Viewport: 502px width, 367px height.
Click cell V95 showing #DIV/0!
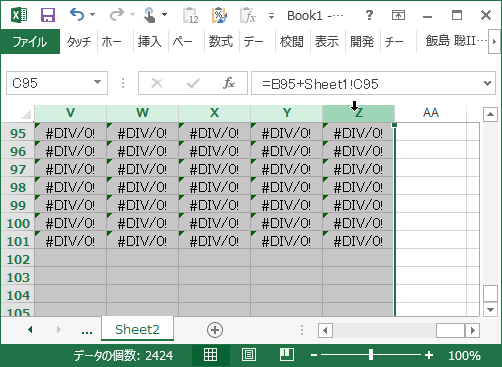tap(70, 133)
